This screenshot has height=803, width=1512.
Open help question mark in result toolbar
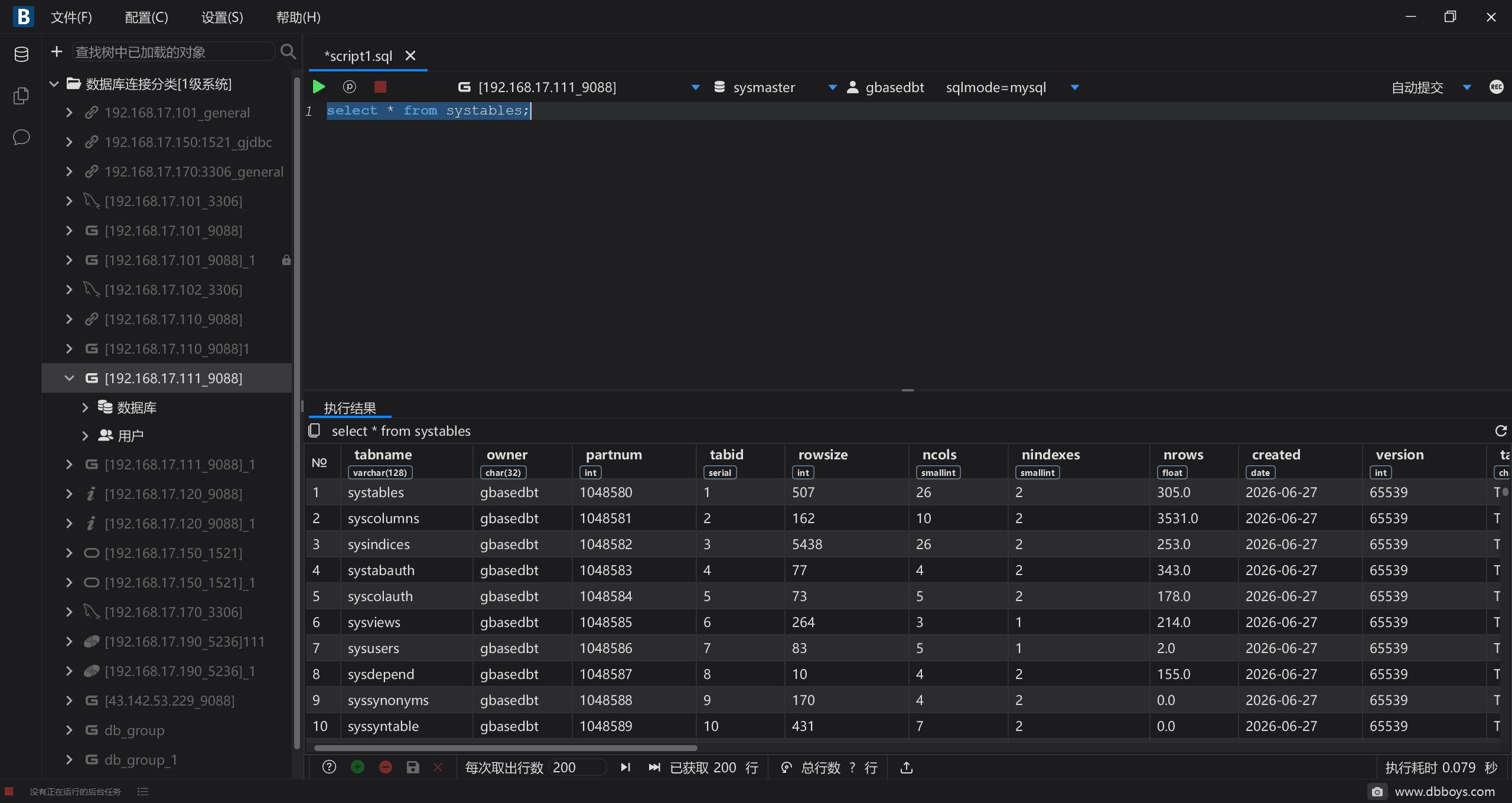click(329, 767)
